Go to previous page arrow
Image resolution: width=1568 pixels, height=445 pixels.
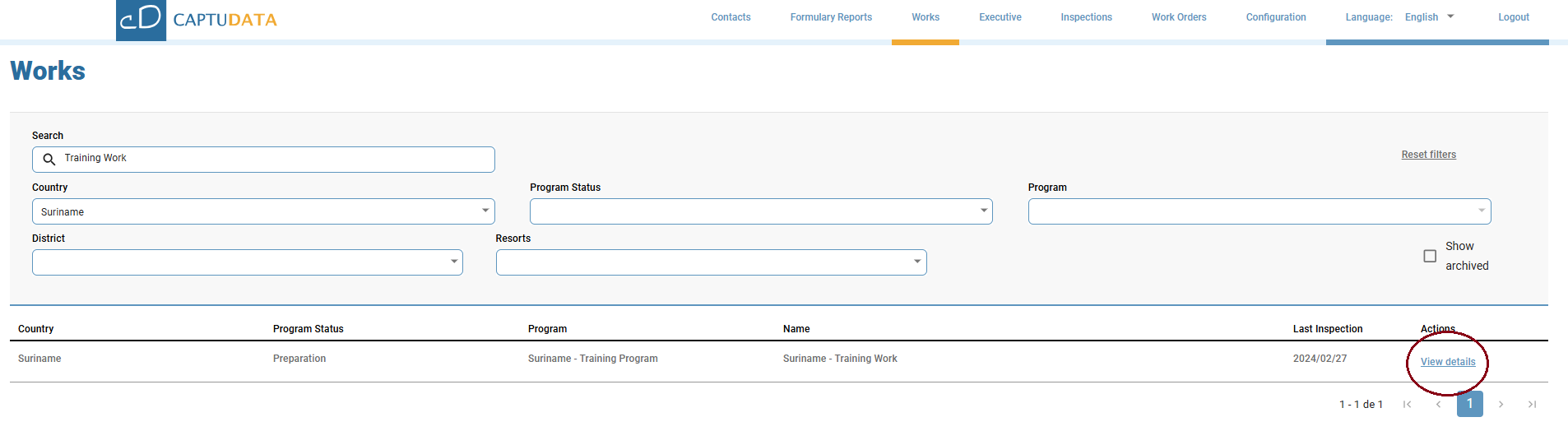pyautogui.click(x=1438, y=405)
